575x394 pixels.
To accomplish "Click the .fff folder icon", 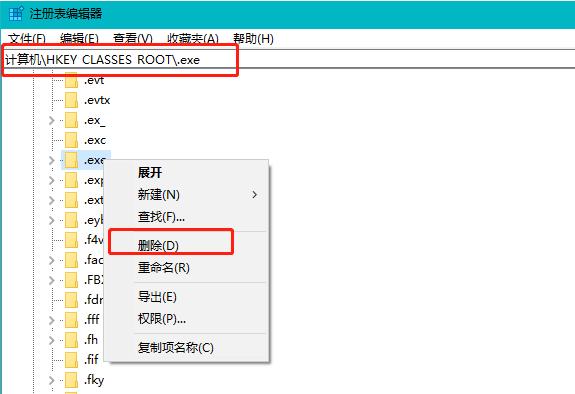I will click(71, 320).
